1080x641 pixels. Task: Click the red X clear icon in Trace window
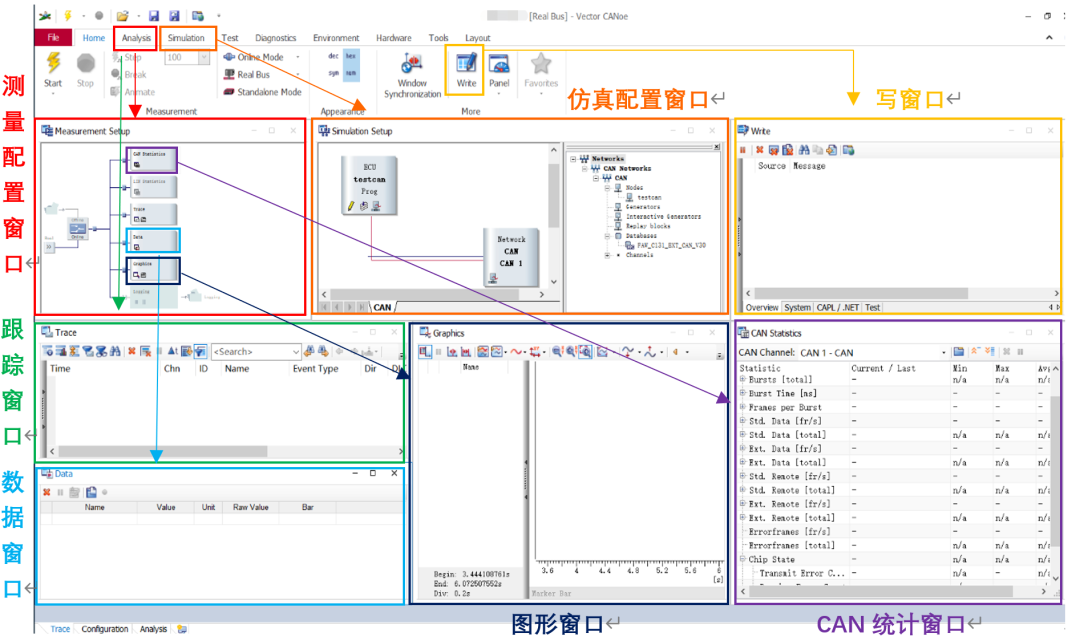pos(132,351)
